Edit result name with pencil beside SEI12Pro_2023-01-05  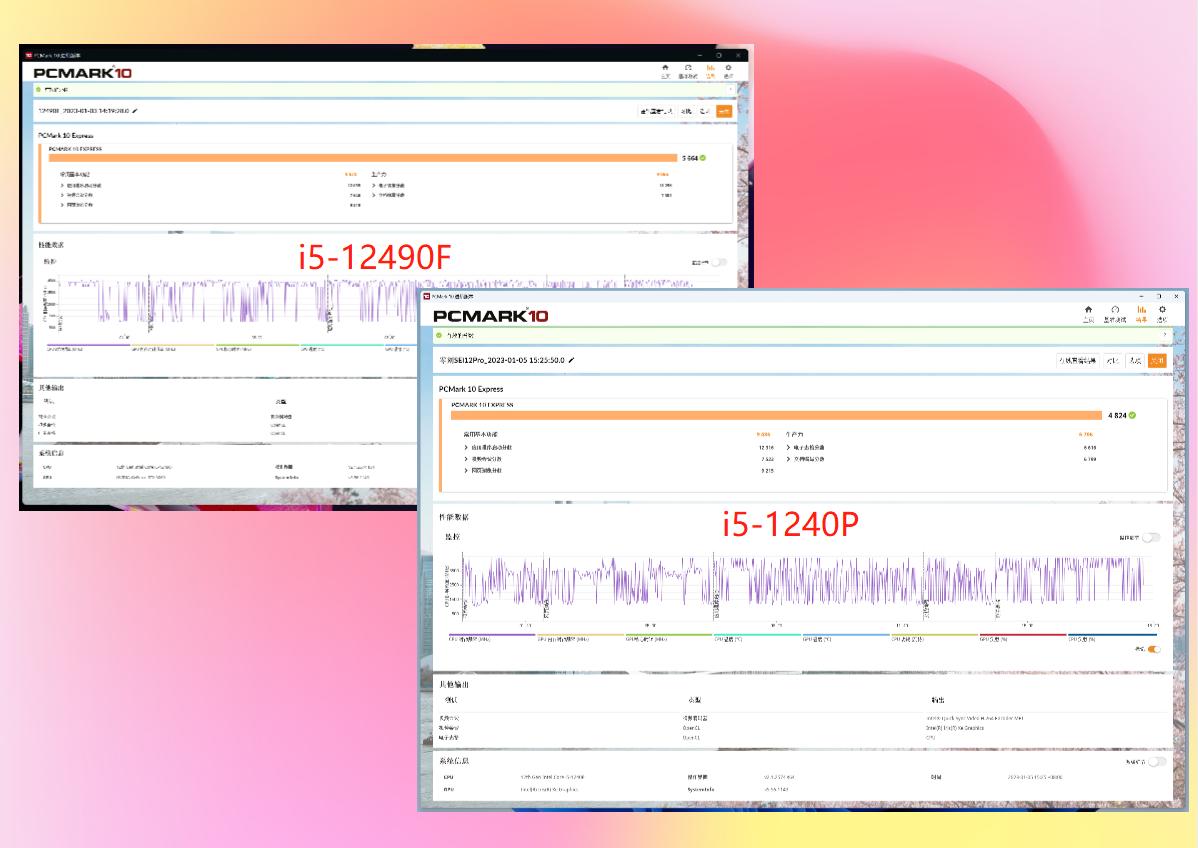(571, 360)
